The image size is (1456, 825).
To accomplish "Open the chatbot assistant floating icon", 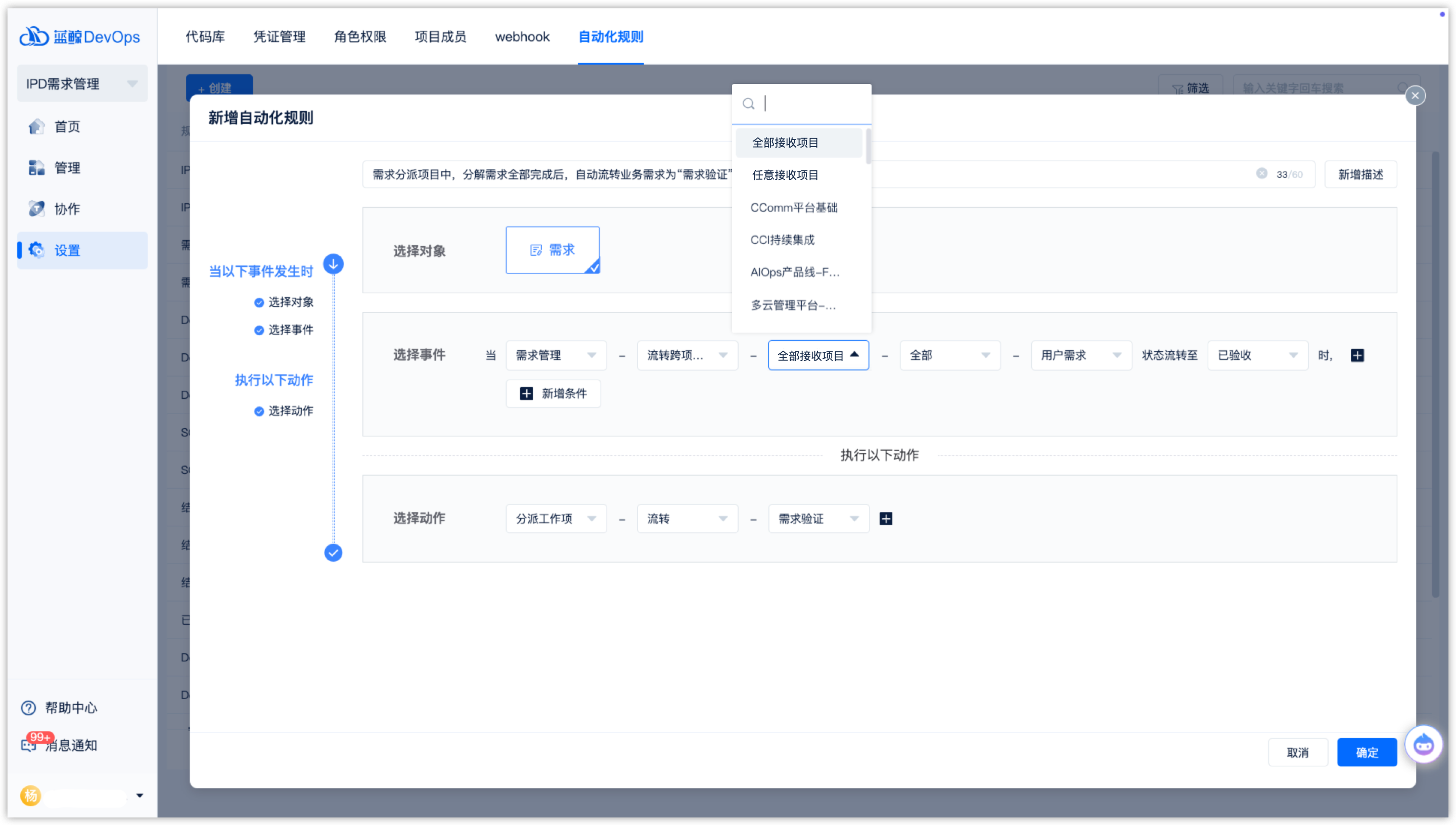I will coord(1423,745).
